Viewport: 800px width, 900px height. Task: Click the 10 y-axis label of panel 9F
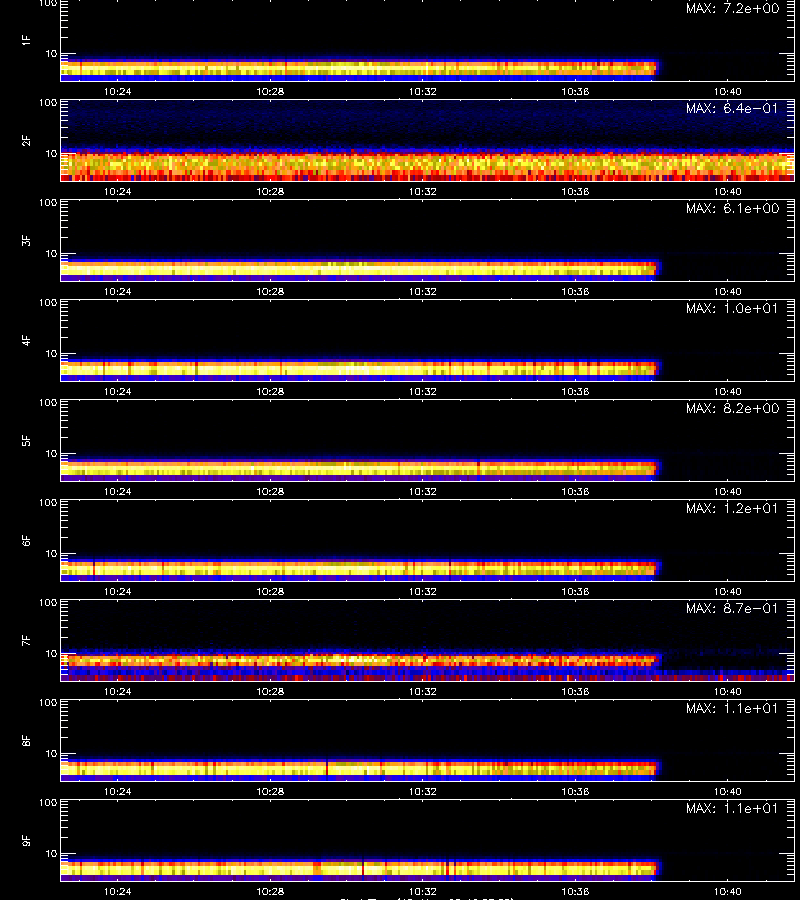coord(51,854)
